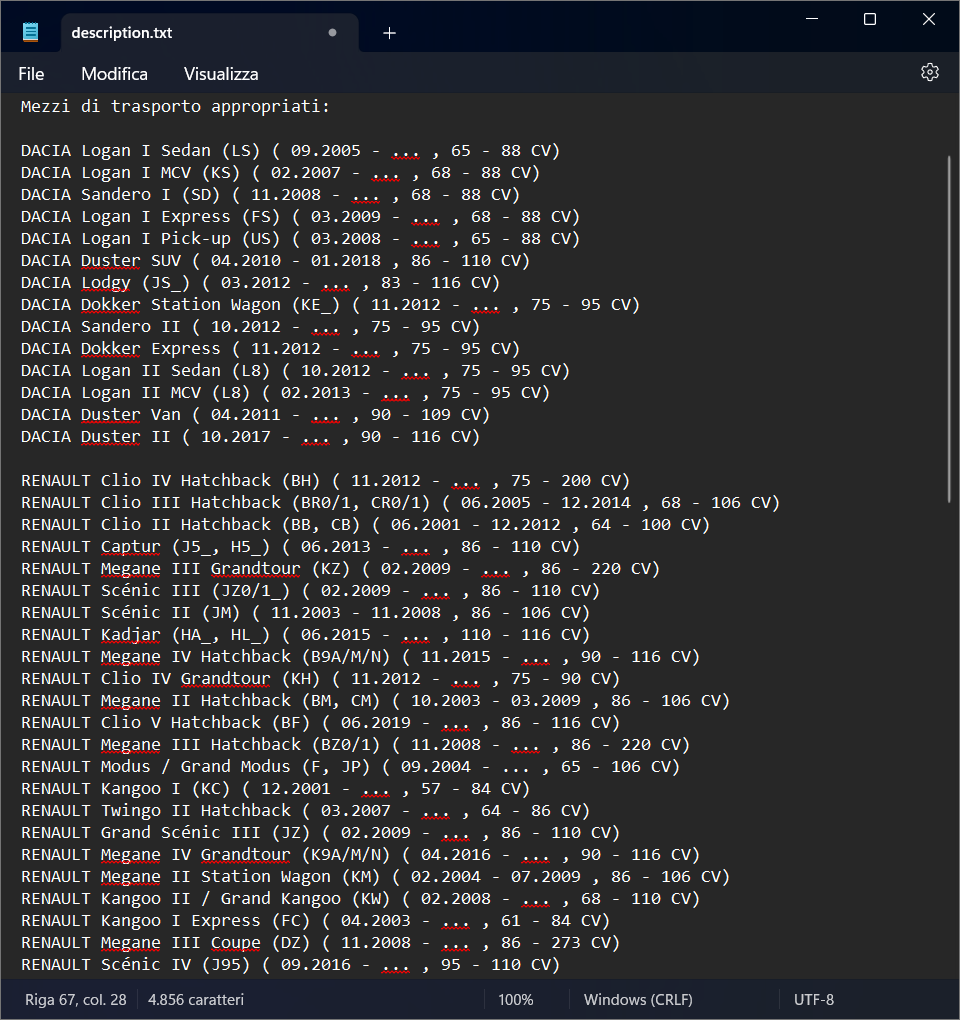Click the line 'RENAULT Scénic IV (J95)'
Image resolution: width=960 pixels, height=1020 pixels.
(x=291, y=966)
